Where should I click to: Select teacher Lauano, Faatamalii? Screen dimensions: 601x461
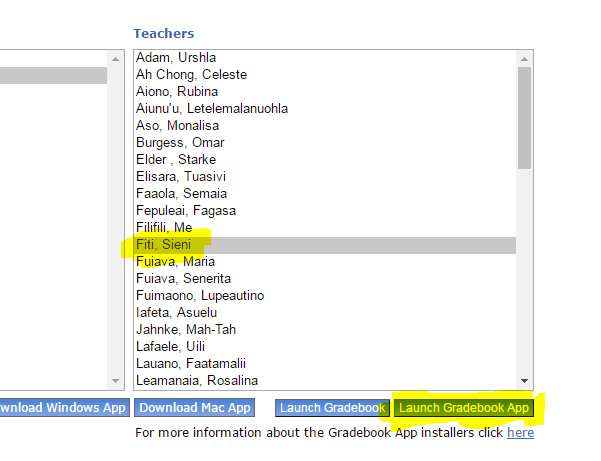click(x=325, y=363)
